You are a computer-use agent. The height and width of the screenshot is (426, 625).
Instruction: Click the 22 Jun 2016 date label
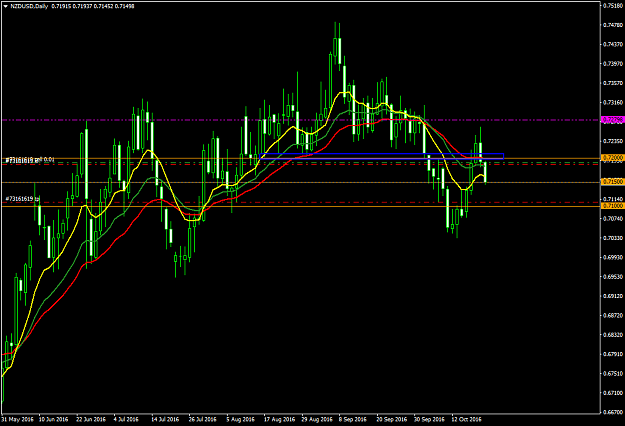click(x=91, y=419)
